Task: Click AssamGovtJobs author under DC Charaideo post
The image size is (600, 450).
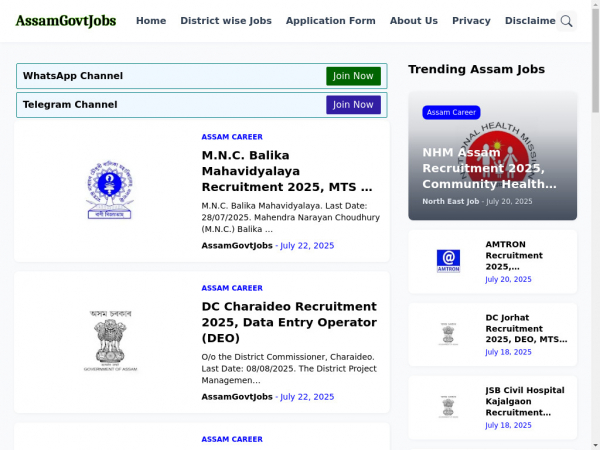Action: click(x=237, y=397)
